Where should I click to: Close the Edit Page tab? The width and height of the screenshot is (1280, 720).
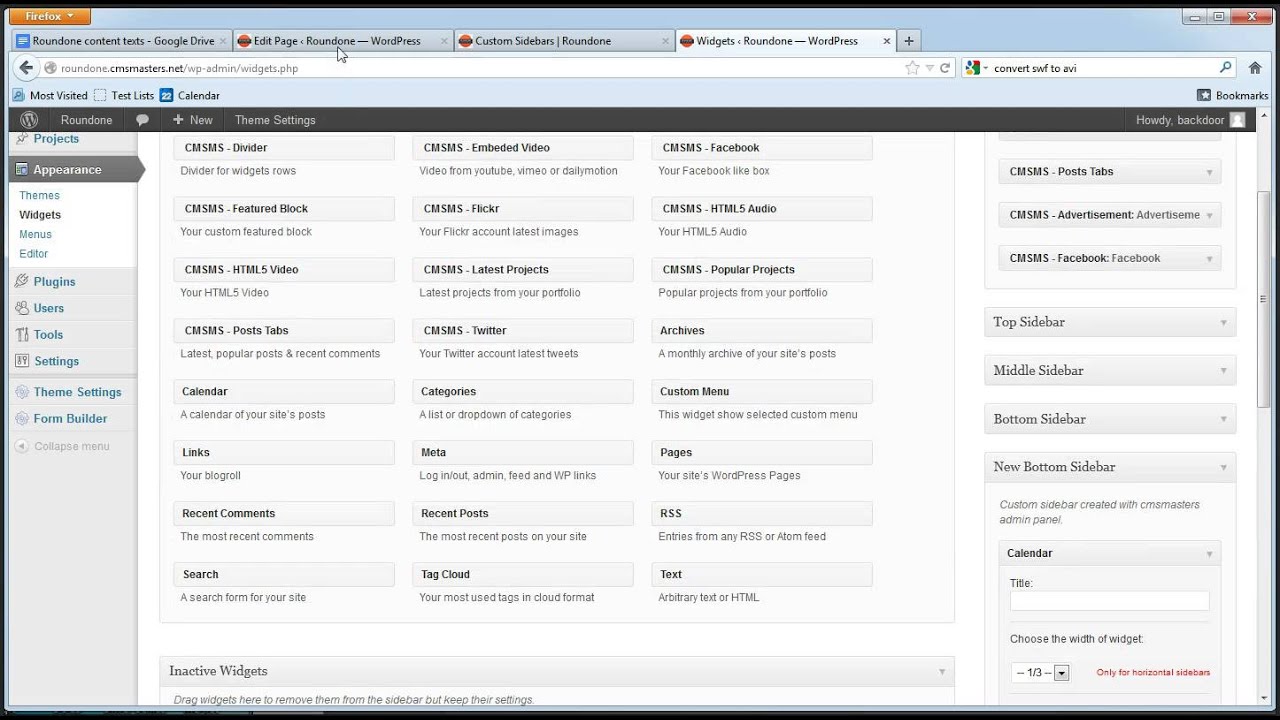pos(444,41)
